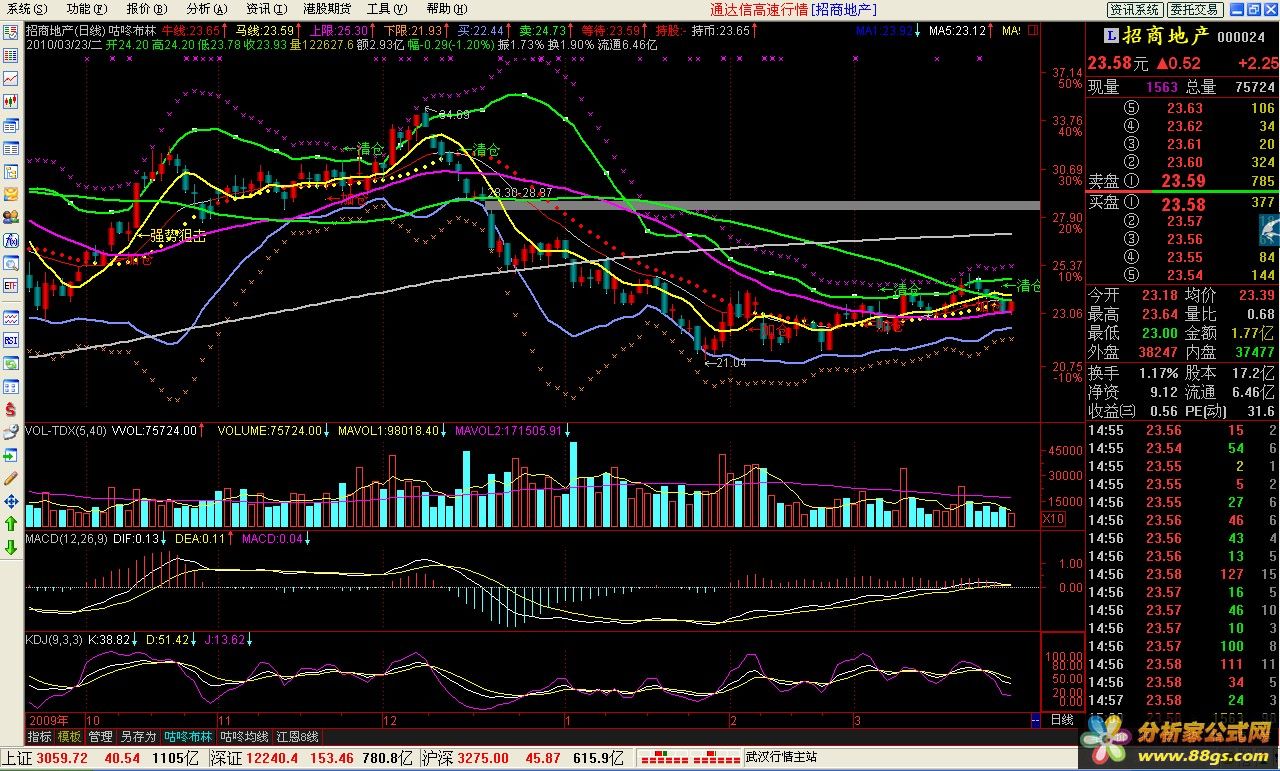Open the ETF sidebar icon
This screenshot has width=1280, height=771.
tap(10, 286)
